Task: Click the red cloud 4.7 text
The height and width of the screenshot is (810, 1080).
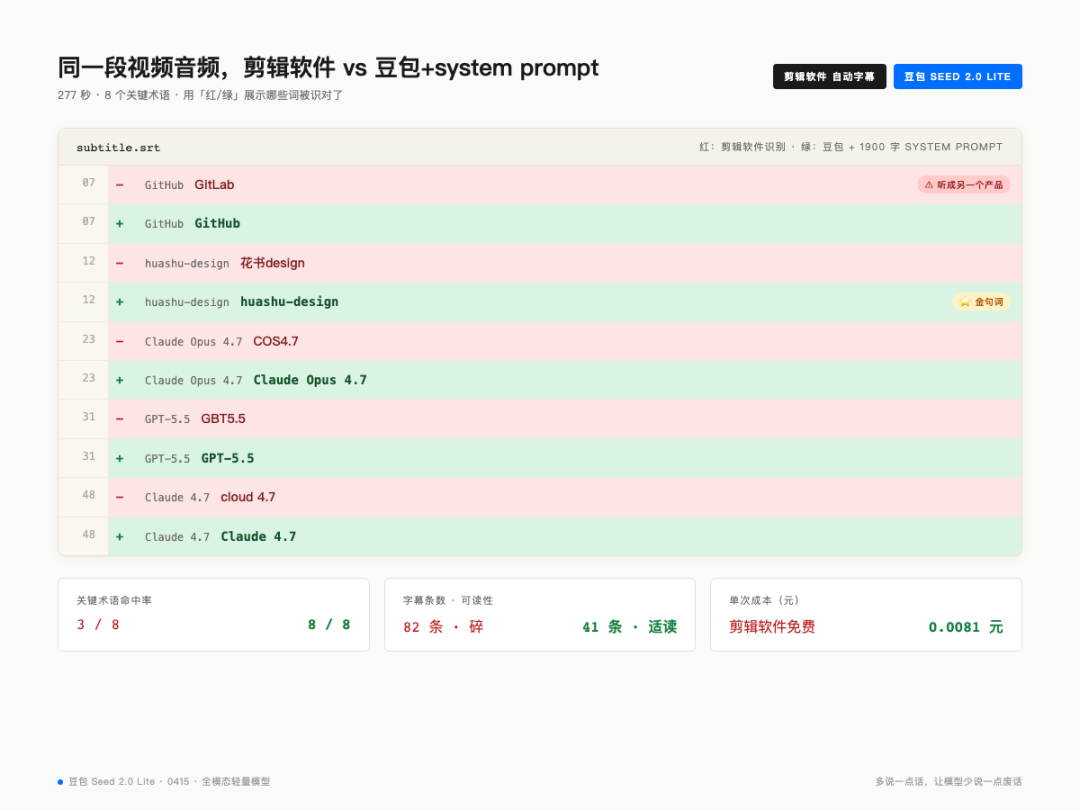Action: tap(248, 497)
